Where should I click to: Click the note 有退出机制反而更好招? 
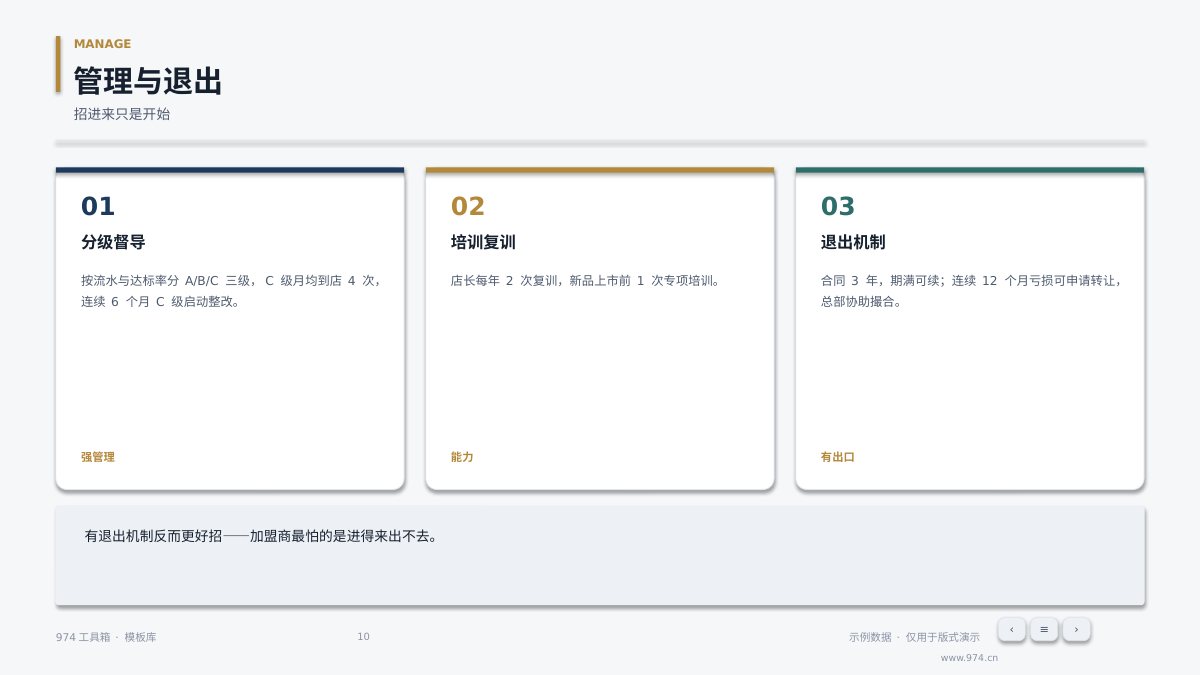(262, 536)
